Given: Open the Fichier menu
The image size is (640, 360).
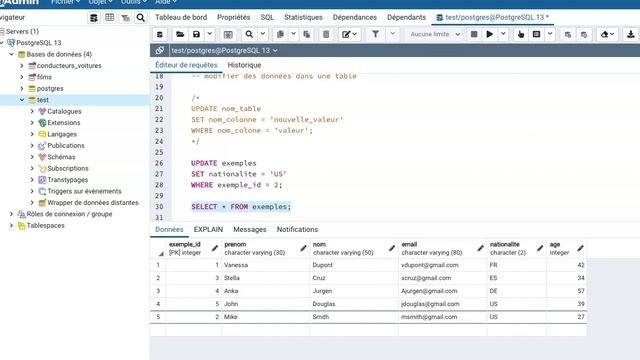Looking at the screenshot, I should [x=65, y=2].
